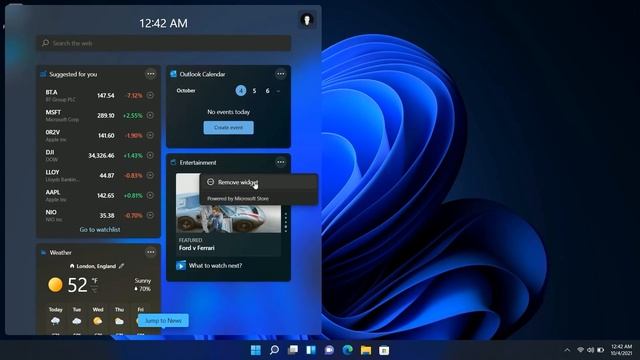Select day 5 in Outlook Calendar
640x360 pixels.
(x=254, y=91)
